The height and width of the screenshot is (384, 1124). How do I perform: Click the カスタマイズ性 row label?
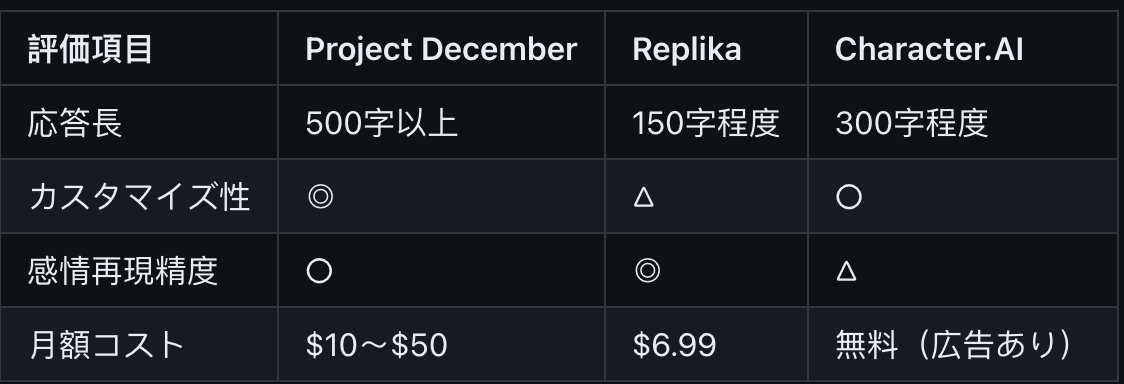coord(139,197)
